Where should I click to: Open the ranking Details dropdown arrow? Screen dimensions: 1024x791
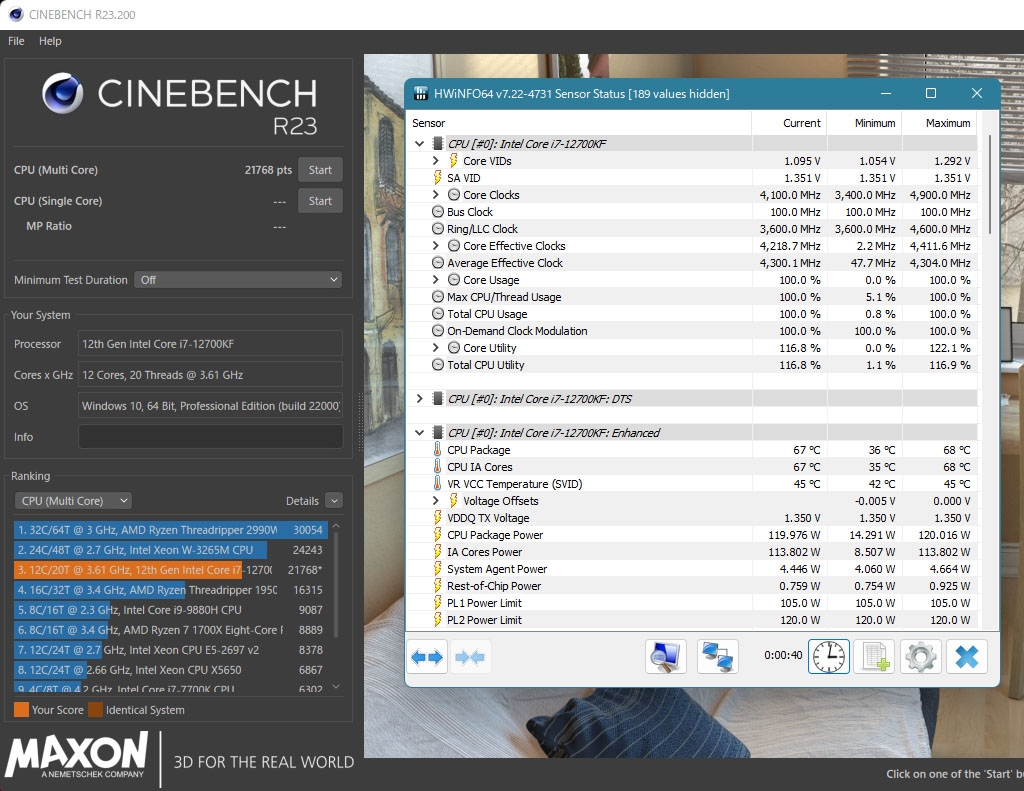tap(334, 501)
